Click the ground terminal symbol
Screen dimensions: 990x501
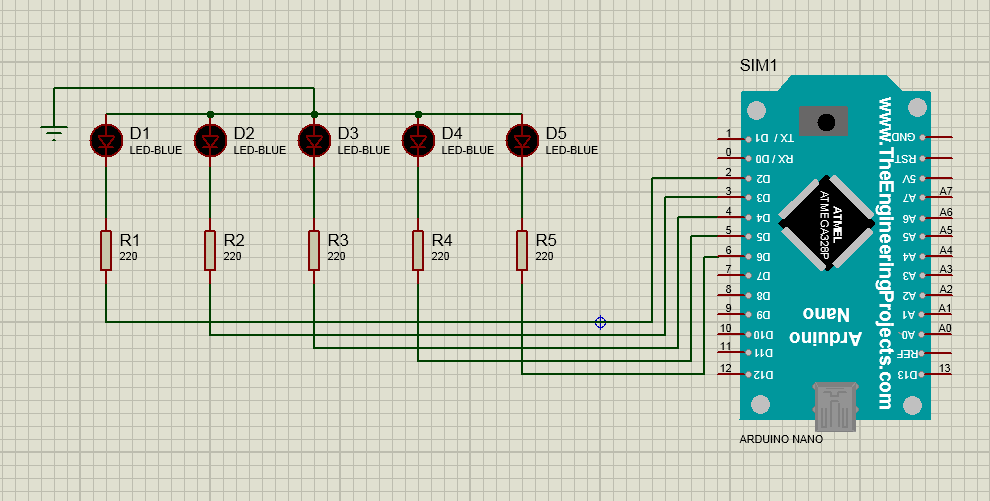click(54, 133)
